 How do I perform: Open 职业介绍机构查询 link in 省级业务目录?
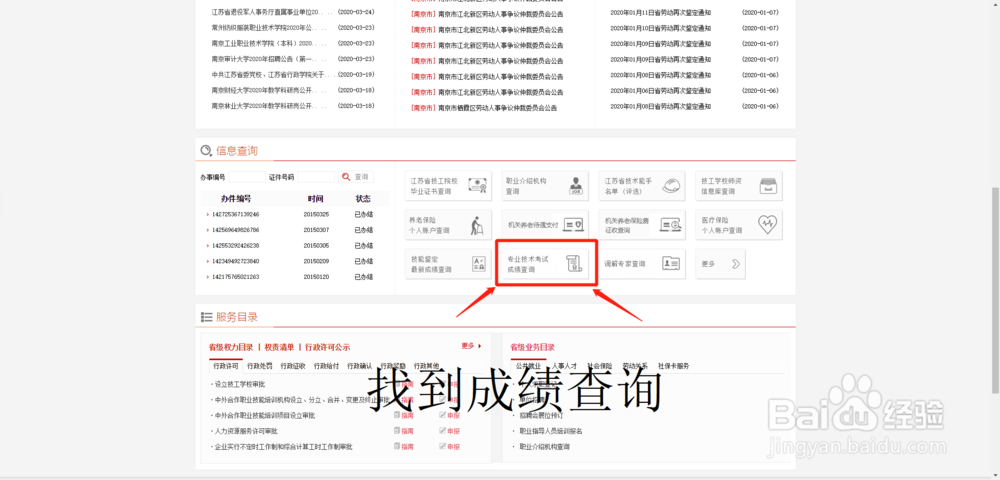click(x=545, y=447)
